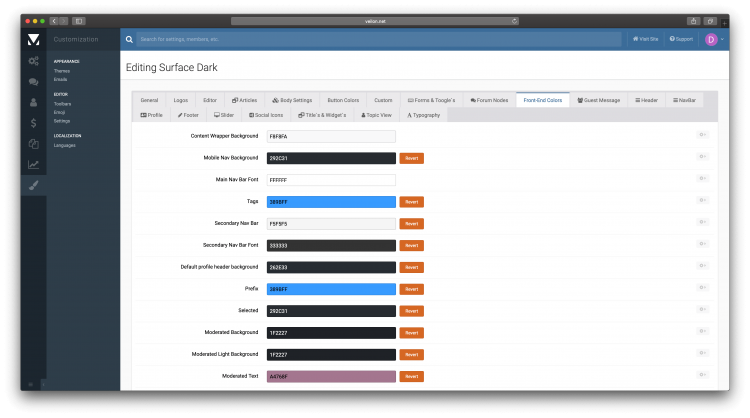The height and width of the screenshot is (418, 750).
Task: Switch to the Typography tab
Action: [423, 115]
